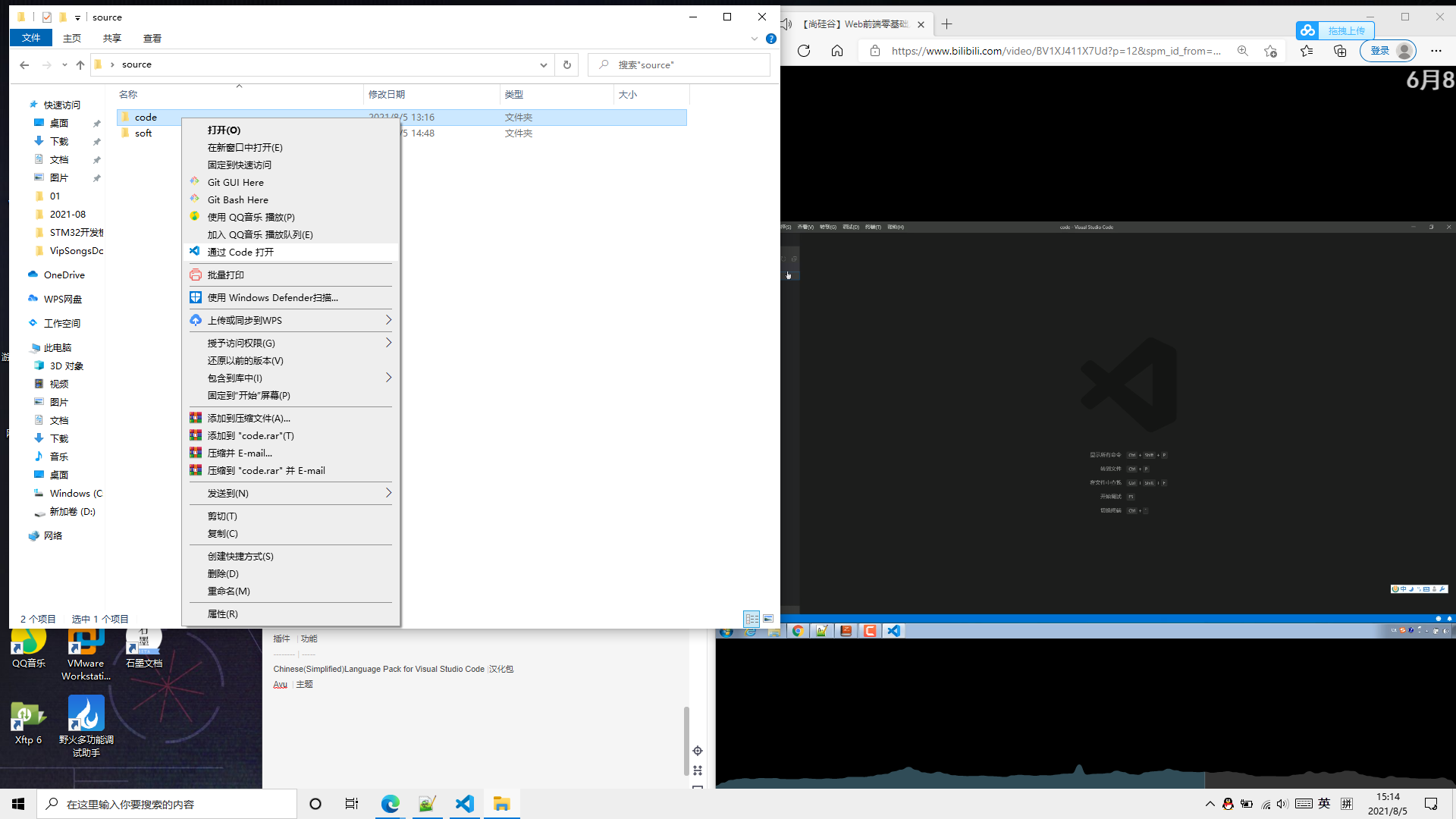Open browser collections icon
The image size is (1456, 819).
(x=1340, y=51)
